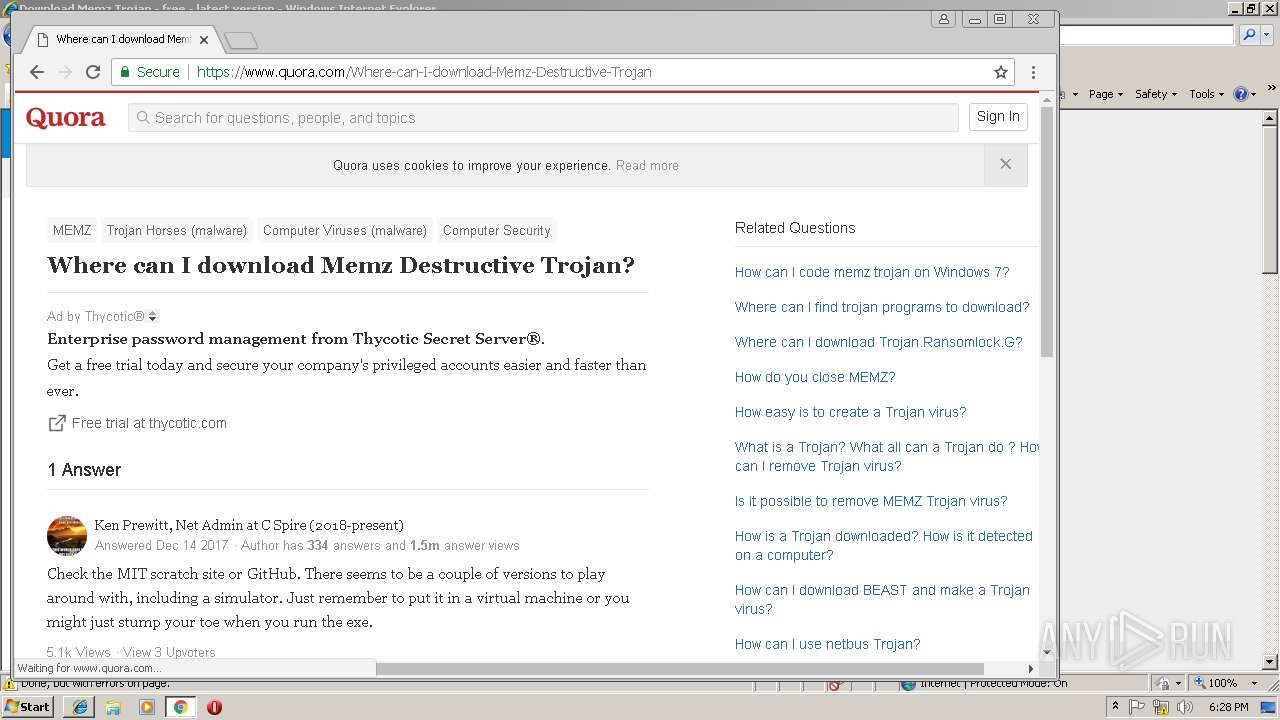Open 'How do you close MEMZ?' question
This screenshot has height=720, width=1280.
pos(815,377)
